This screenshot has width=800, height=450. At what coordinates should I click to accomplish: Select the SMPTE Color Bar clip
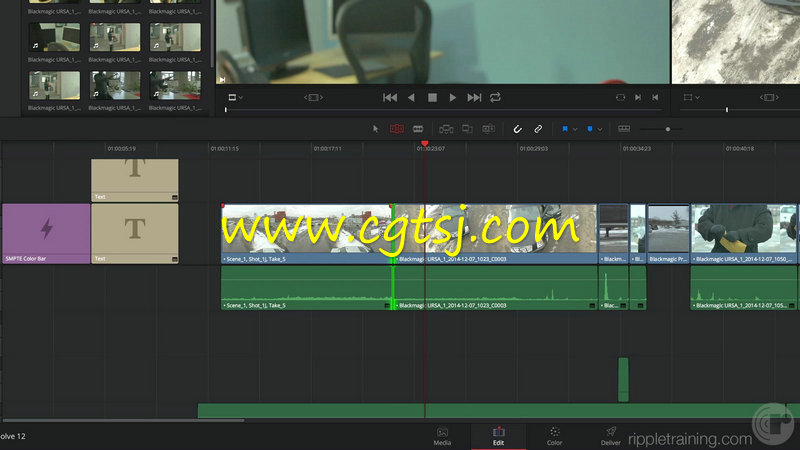tap(46, 234)
